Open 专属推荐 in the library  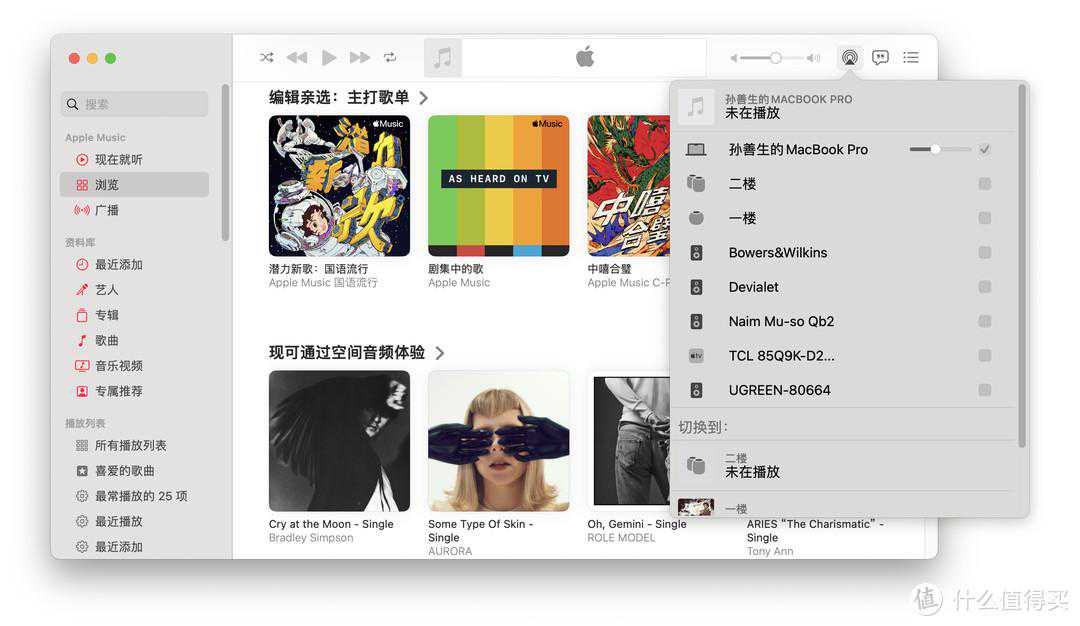point(118,391)
